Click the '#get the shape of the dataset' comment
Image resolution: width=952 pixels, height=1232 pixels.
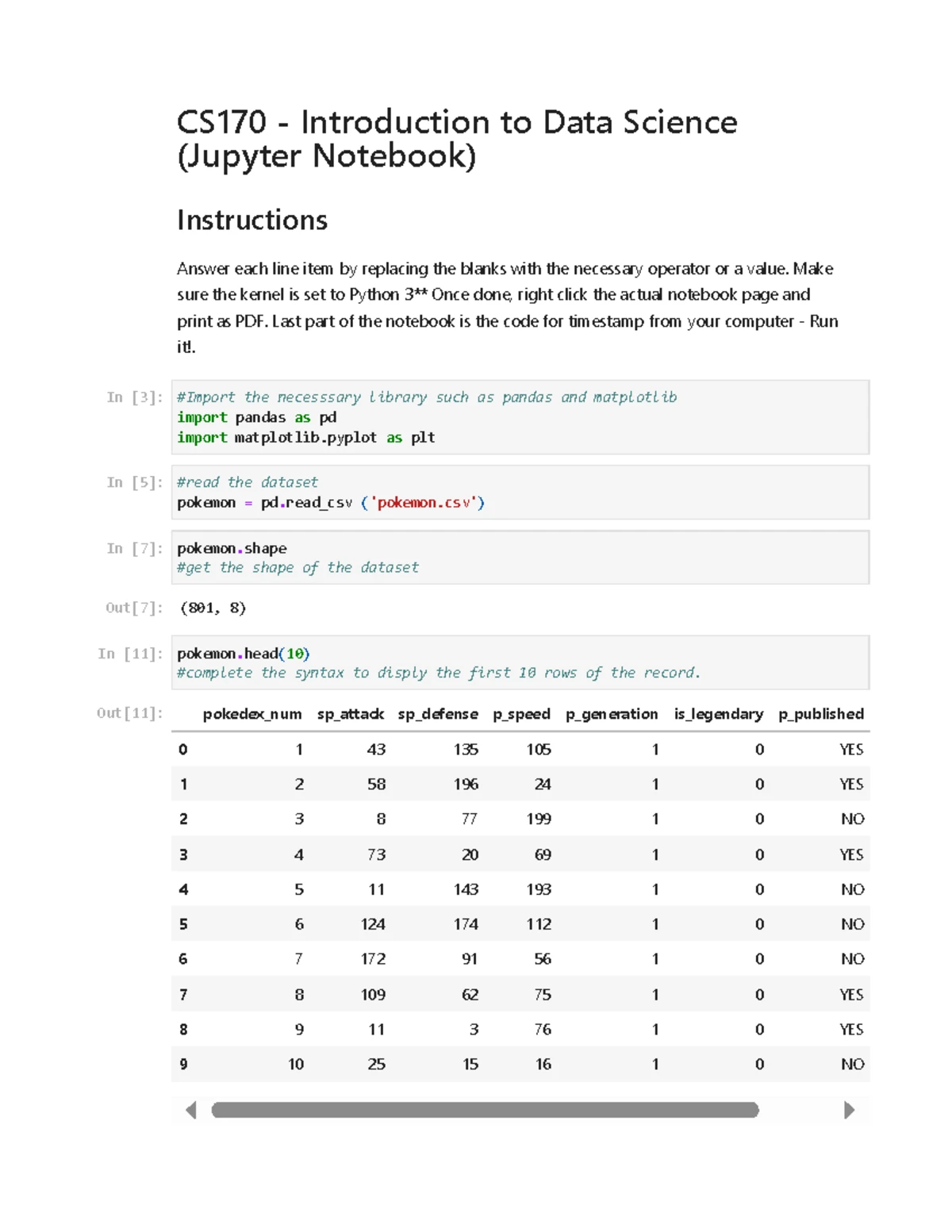point(297,568)
